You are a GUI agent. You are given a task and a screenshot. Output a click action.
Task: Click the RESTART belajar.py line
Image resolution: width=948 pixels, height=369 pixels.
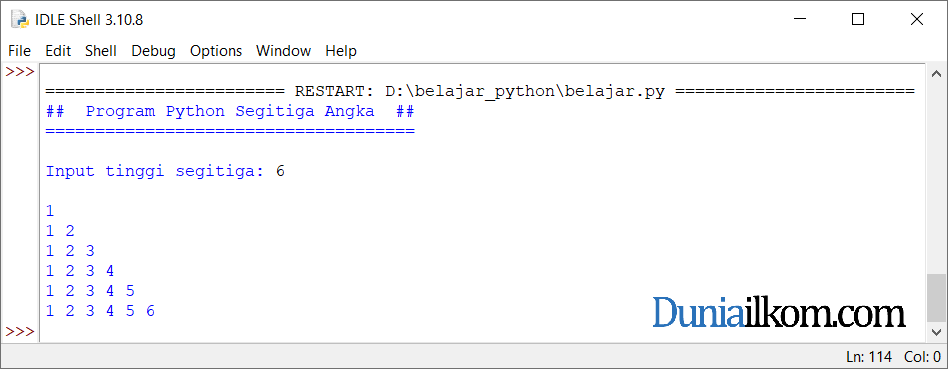point(480,92)
